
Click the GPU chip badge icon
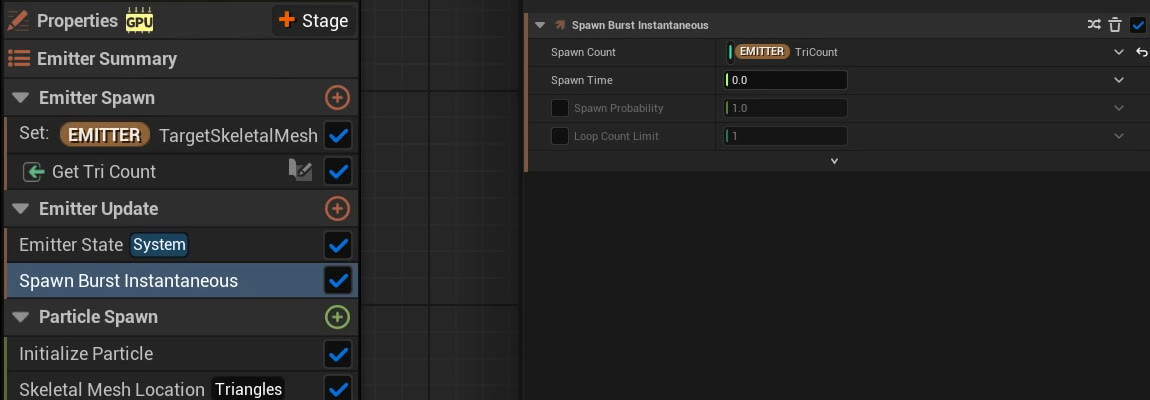pyautogui.click(x=139, y=21)
